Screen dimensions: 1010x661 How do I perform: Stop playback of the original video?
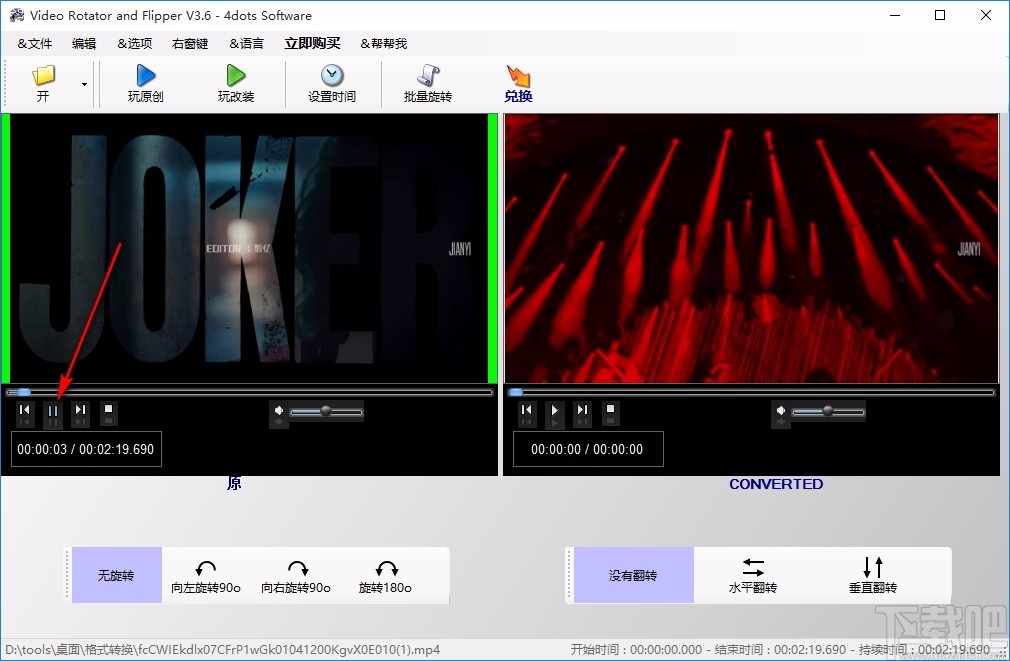[108, 413]
